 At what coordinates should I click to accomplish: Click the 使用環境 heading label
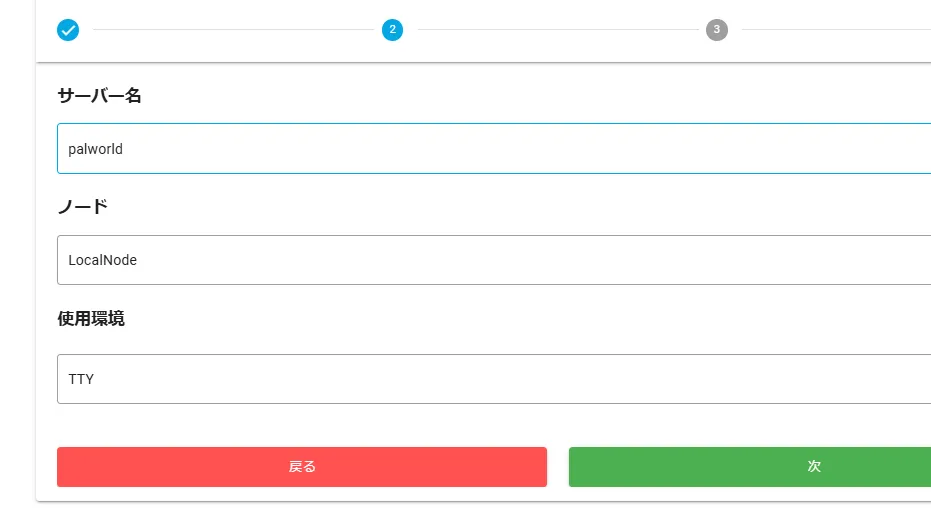click(x=91, y=319)
